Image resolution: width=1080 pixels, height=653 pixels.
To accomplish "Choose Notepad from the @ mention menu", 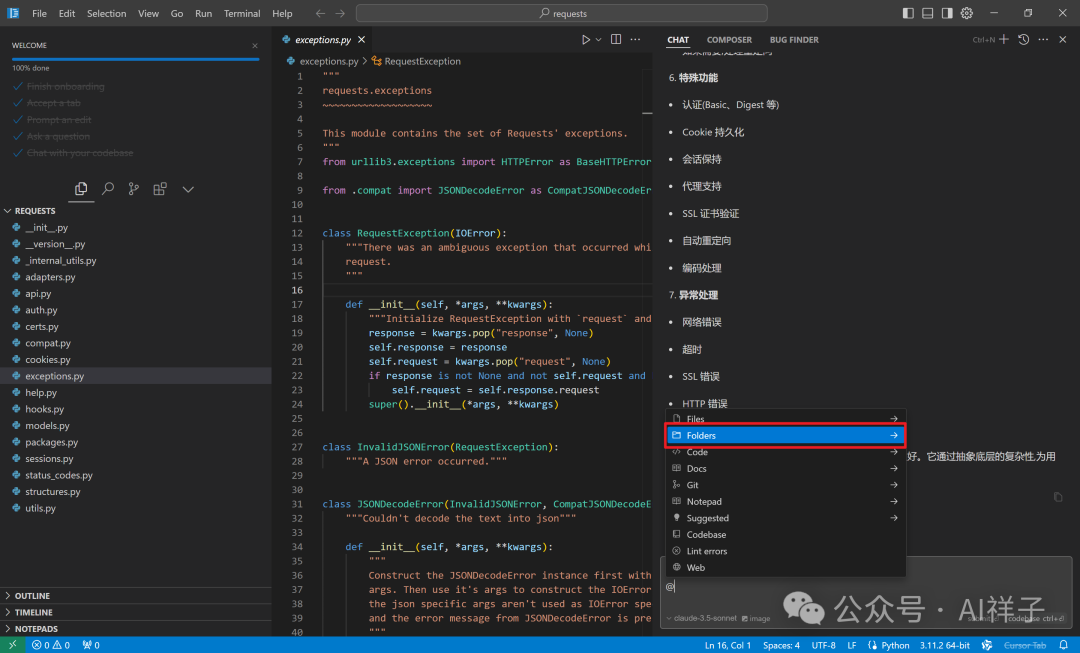I will [x=785, y=501].
